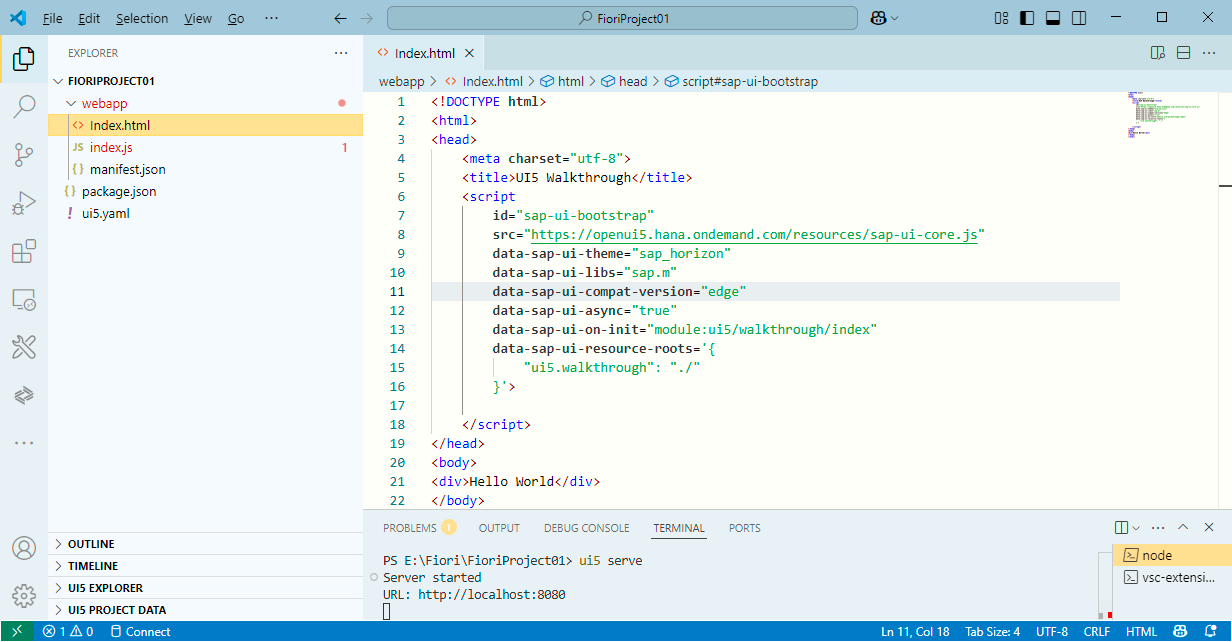Click the remote window indicator in status bar

point(16,631)
